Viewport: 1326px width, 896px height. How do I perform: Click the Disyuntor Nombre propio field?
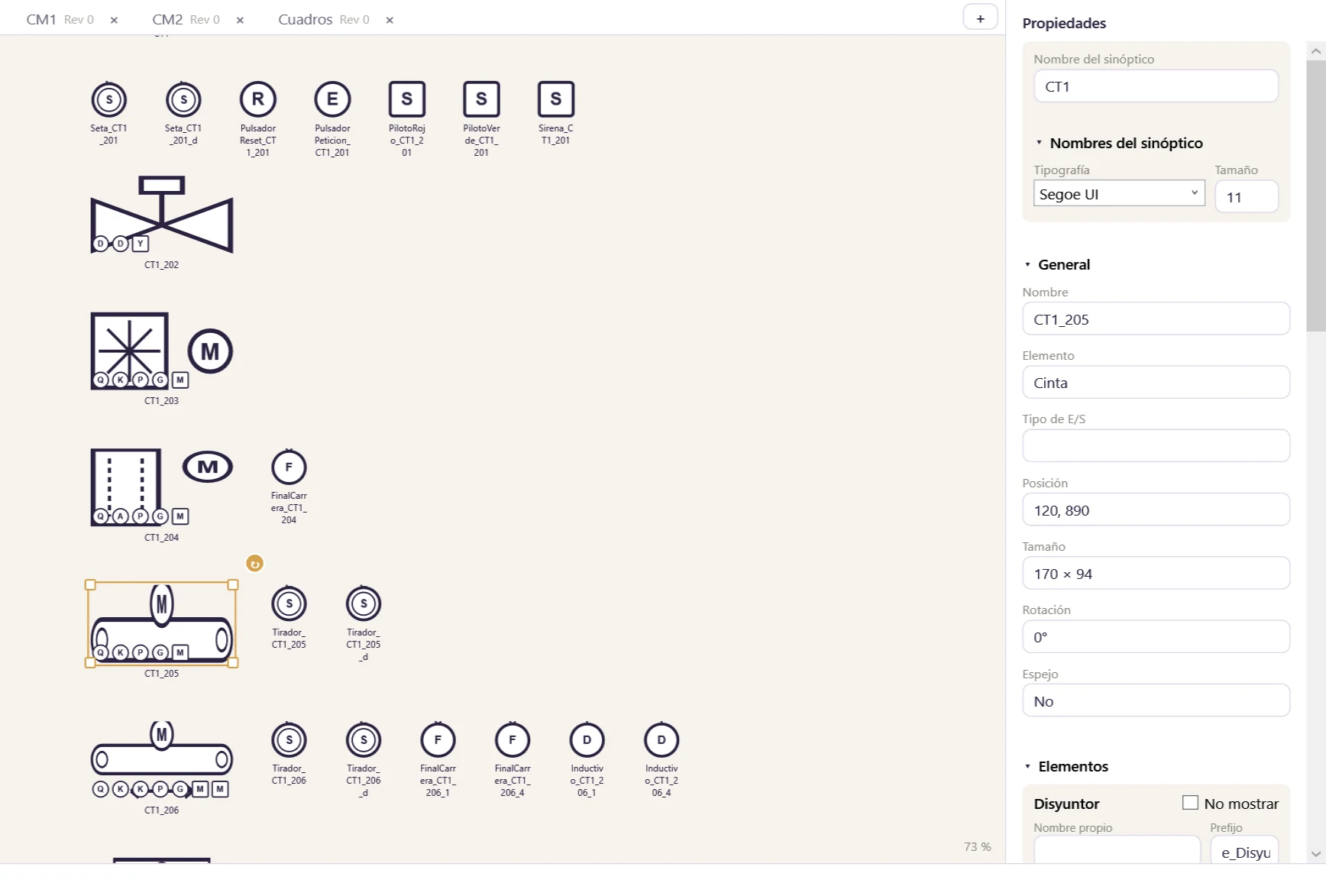click(1117, 850)
